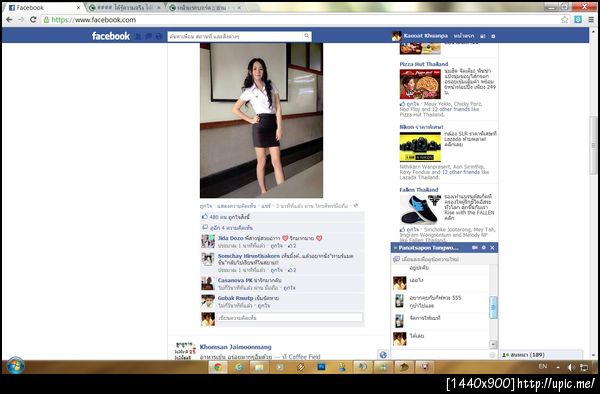Open messages icon in Facebook bar
This screenshot has width=600, height=394.
148,36
